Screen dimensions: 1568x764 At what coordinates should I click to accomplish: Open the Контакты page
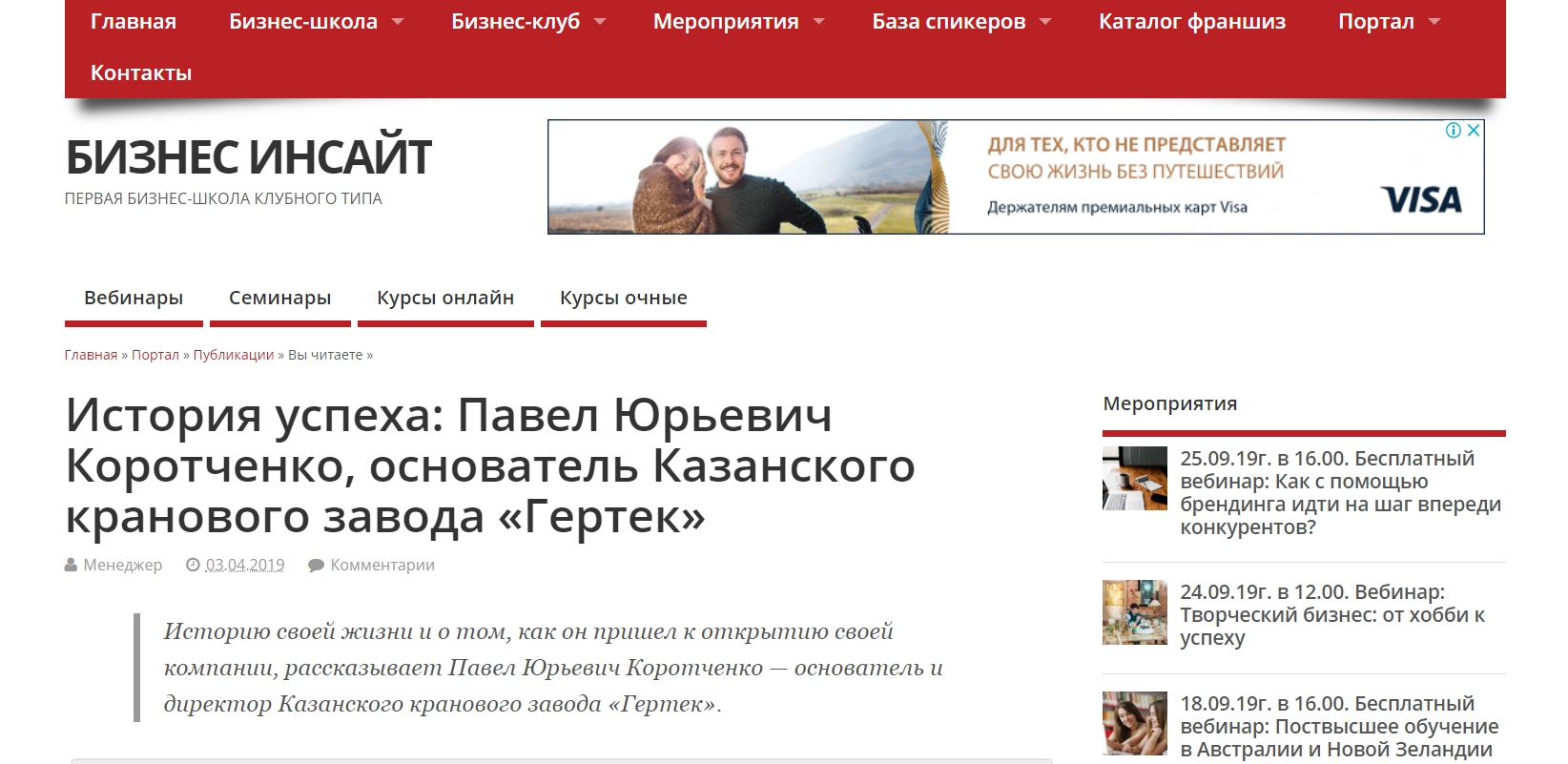pyautogui.click(x=141, y=73)
